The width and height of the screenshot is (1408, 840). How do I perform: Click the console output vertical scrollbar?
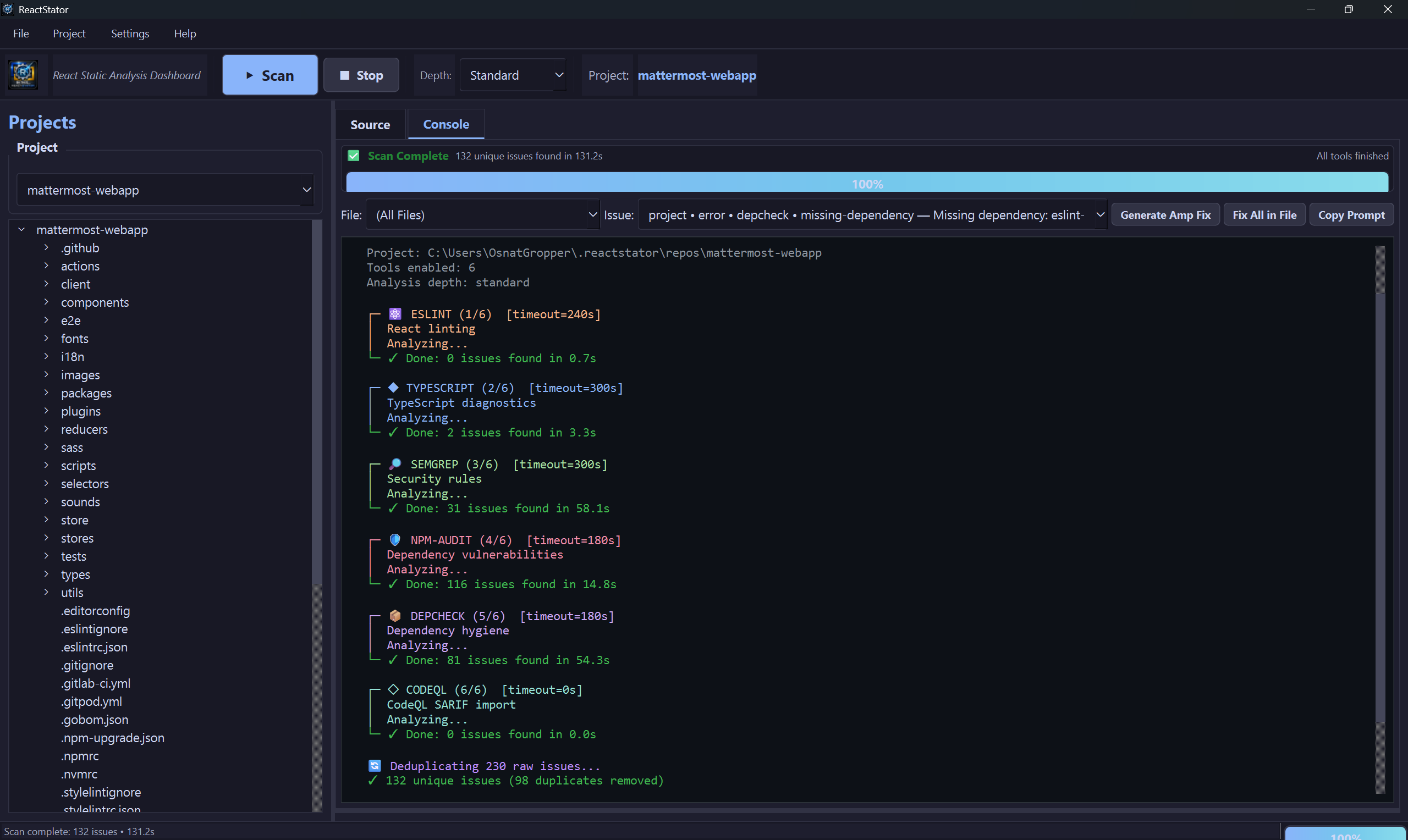pos(1380,519)
